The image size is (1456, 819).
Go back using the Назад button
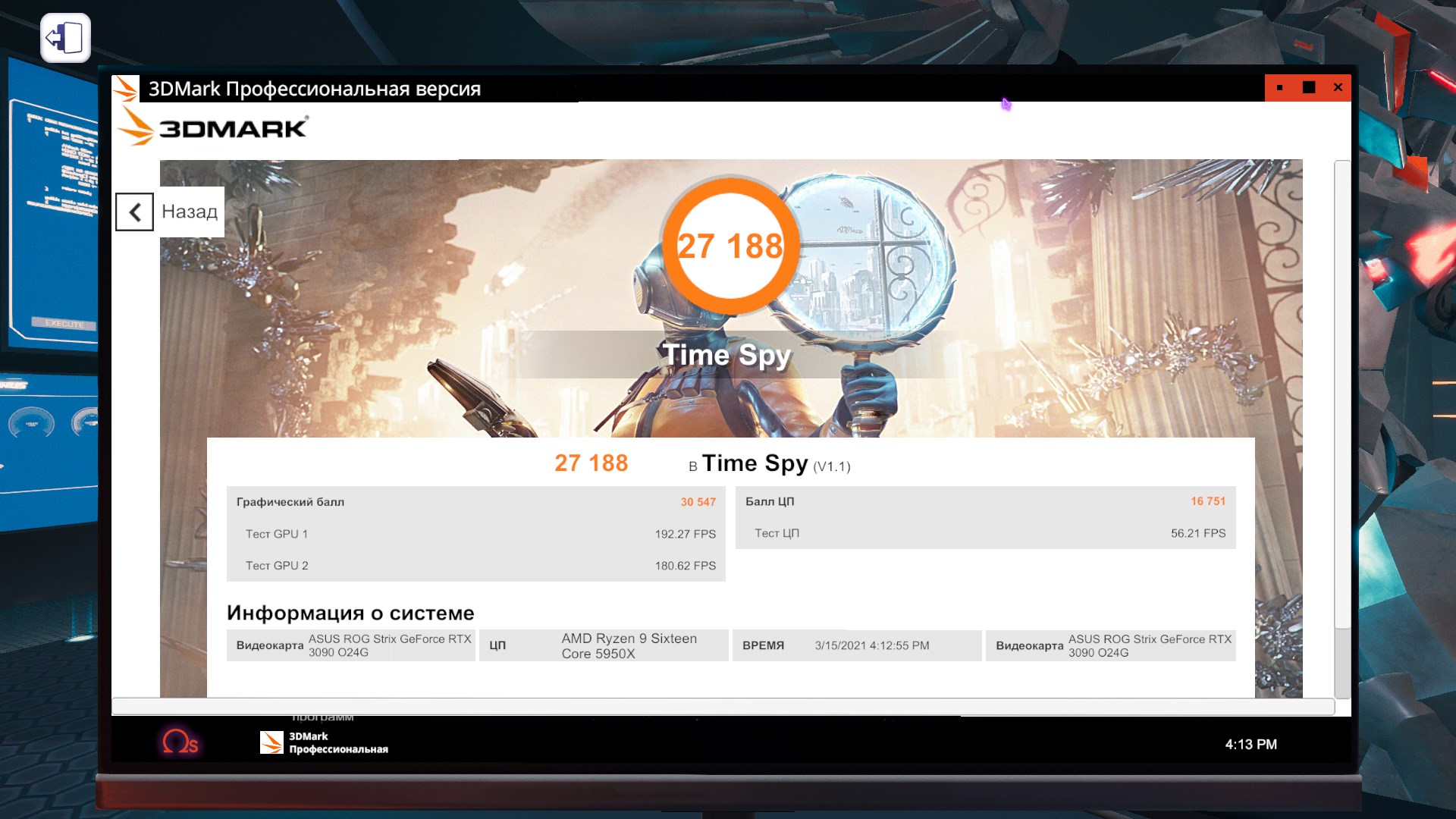170,212
